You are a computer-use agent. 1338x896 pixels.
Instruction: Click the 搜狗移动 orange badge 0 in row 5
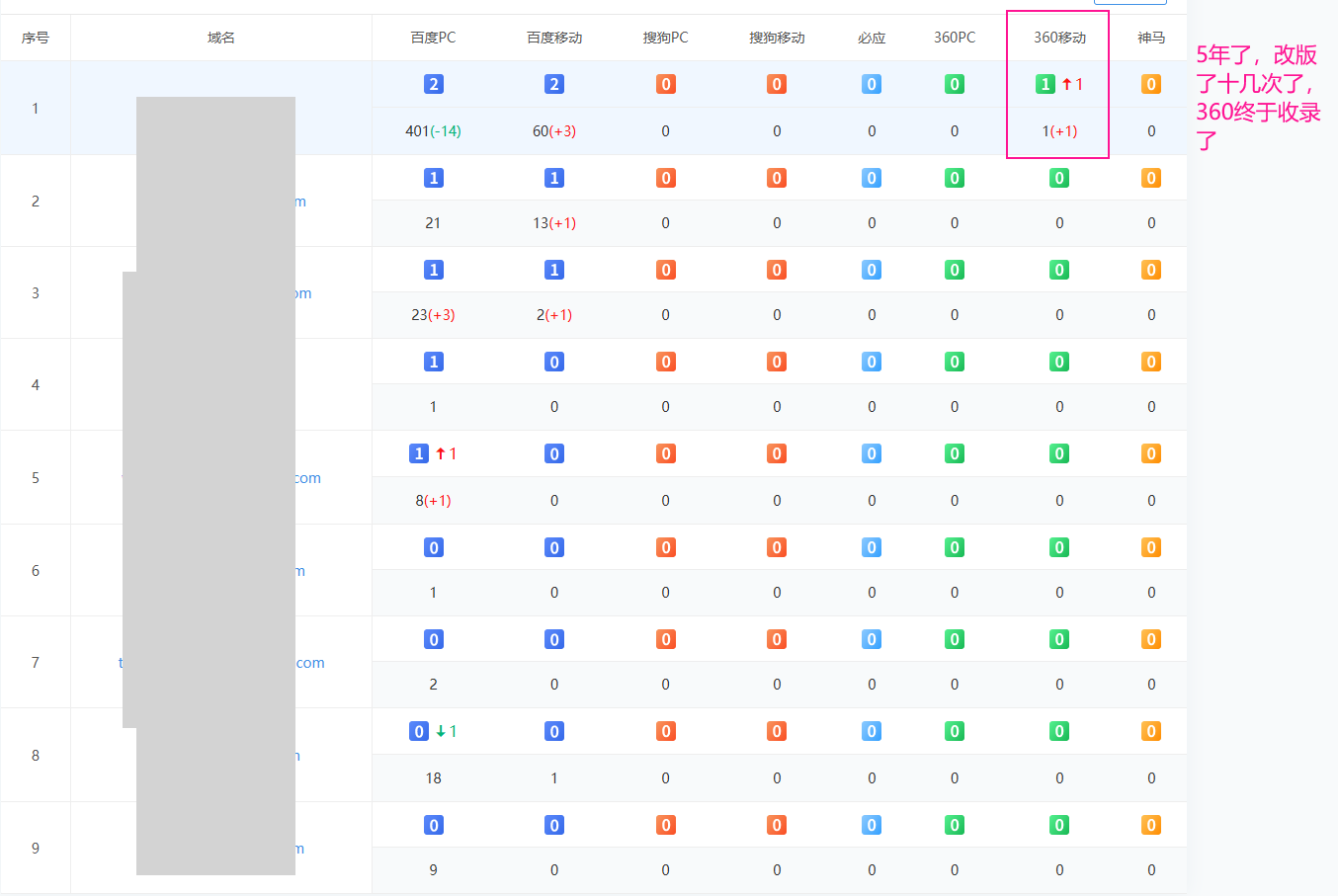(x=777, y=453)
